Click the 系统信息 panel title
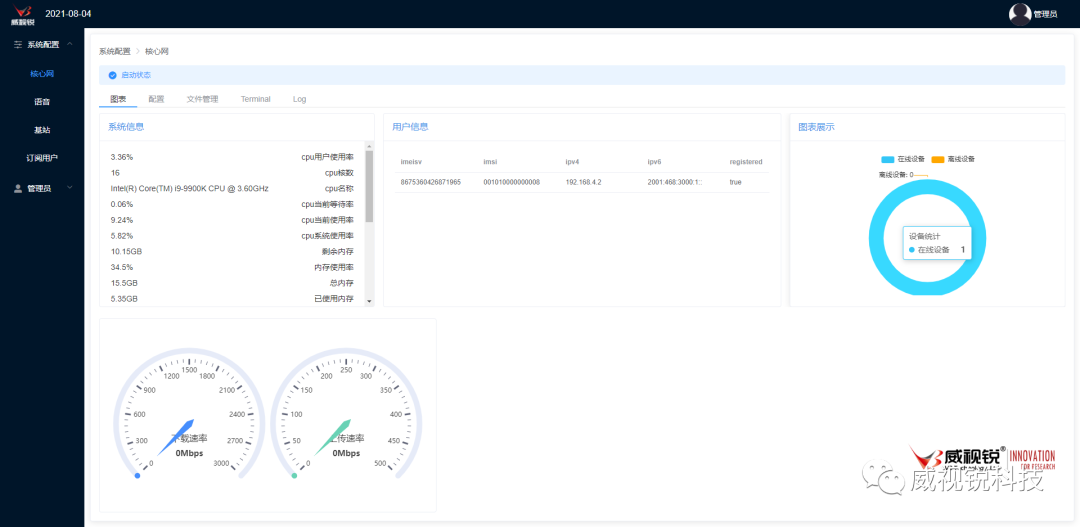 [125, 127]
